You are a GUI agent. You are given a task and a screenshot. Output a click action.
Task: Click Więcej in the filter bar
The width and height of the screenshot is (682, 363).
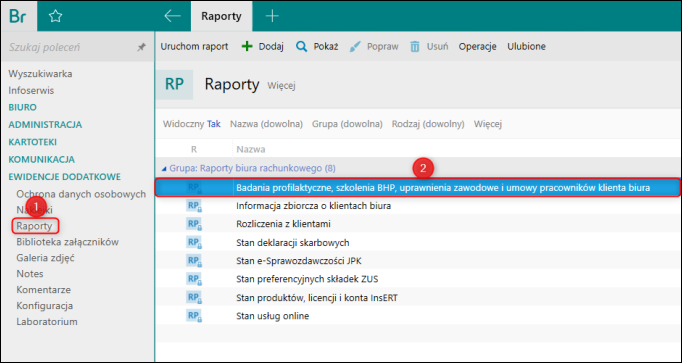click(488, 124)
